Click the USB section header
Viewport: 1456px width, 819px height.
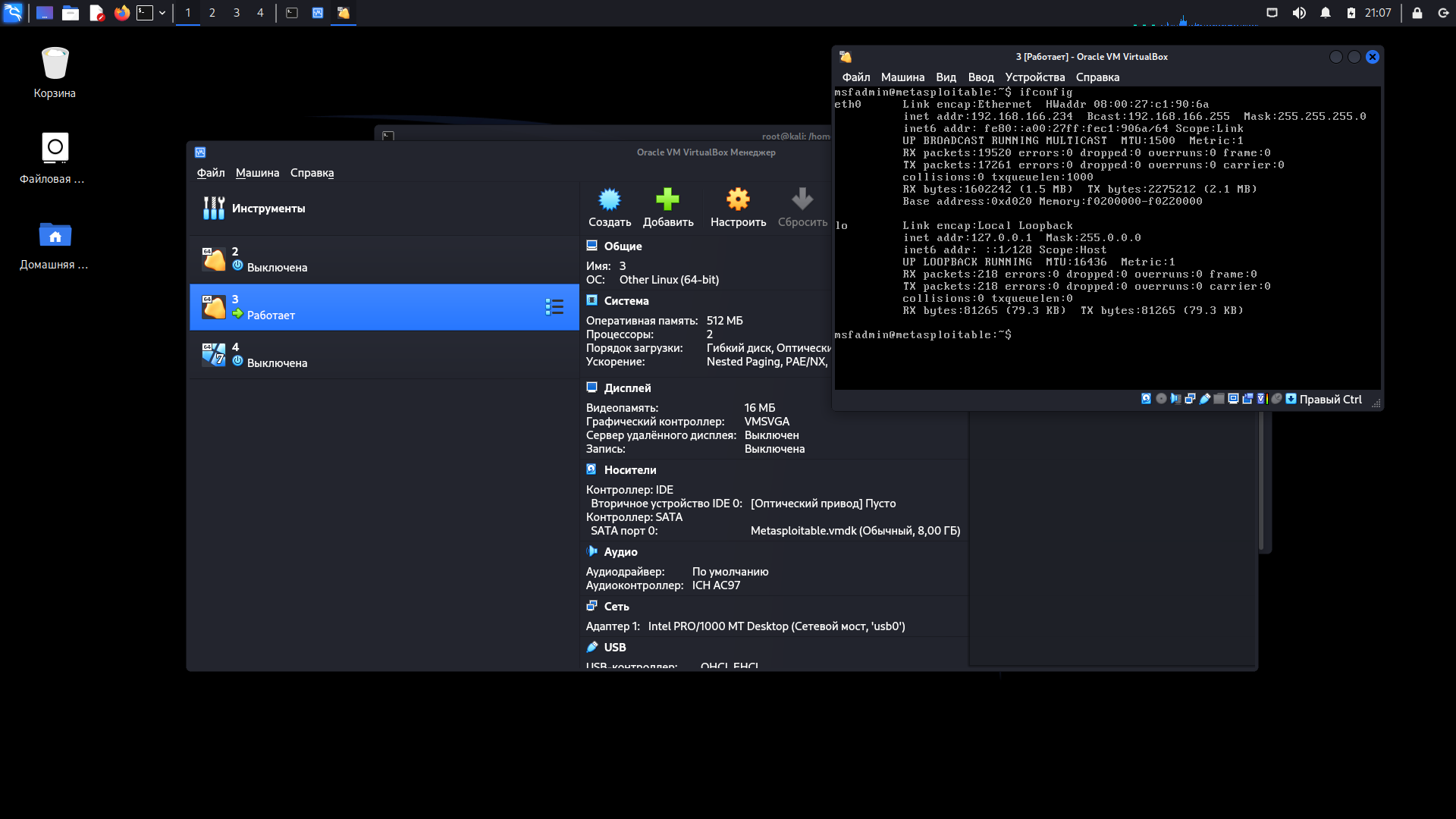pyautogui.click(x=615, y=648)
